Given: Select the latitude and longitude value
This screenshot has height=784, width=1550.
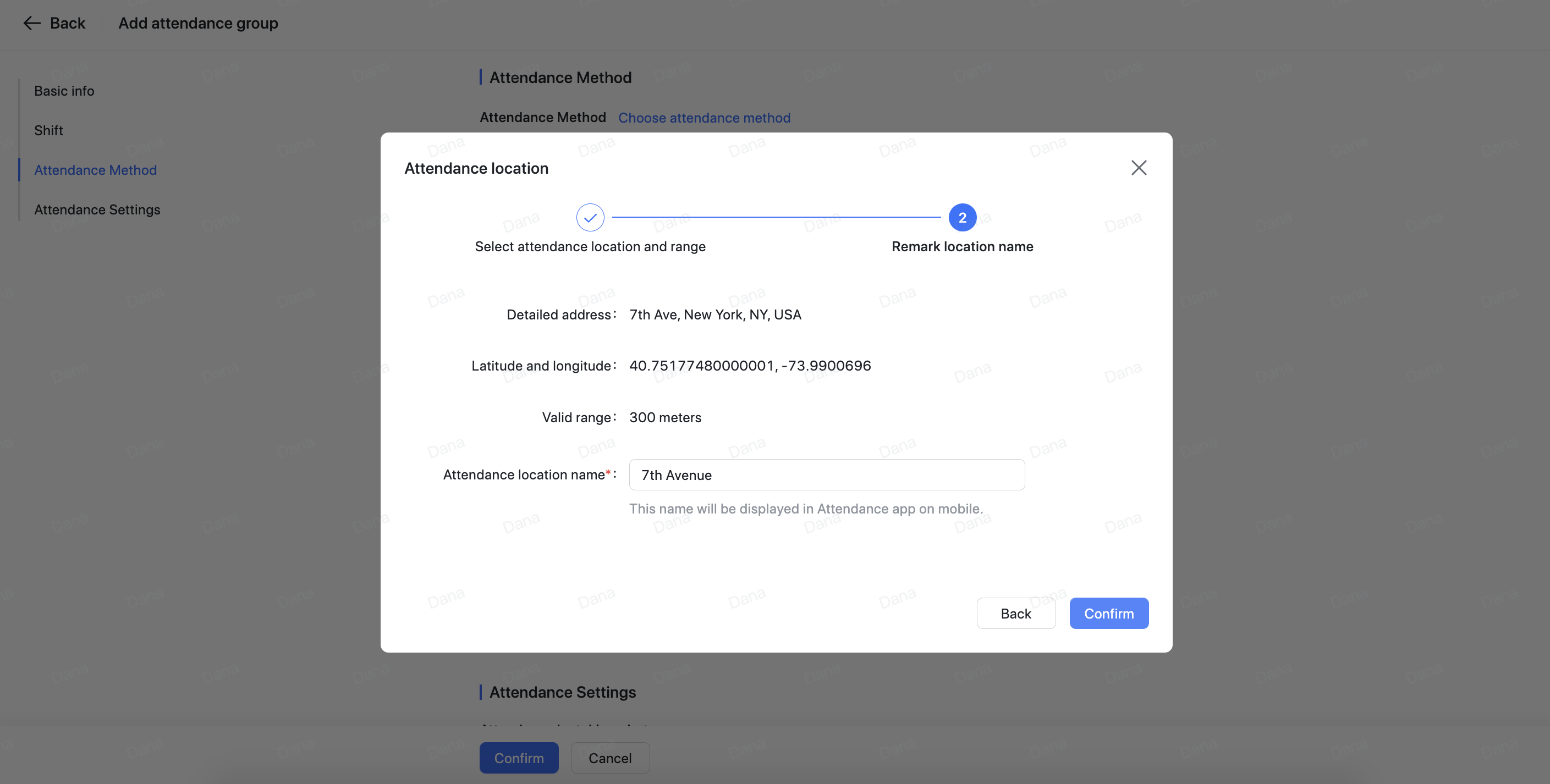Looking at the screenshot, I should click(750, 365).
